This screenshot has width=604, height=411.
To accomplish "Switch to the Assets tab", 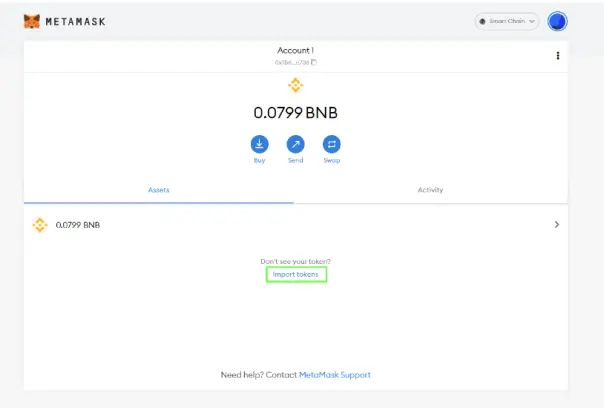I will pos(159,190).
